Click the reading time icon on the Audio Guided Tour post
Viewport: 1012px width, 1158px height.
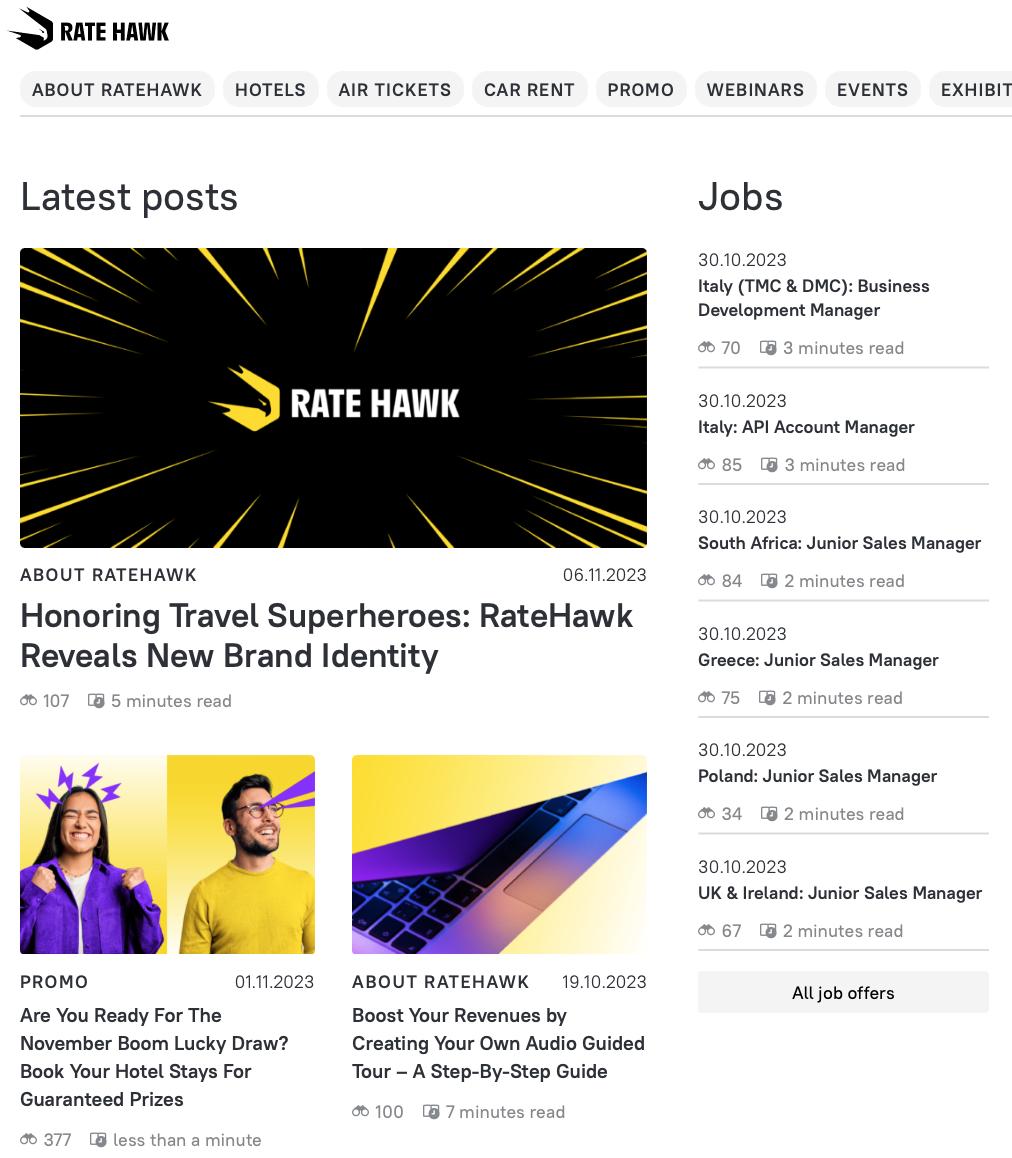pyautogui.click(x=431, y=1112)
